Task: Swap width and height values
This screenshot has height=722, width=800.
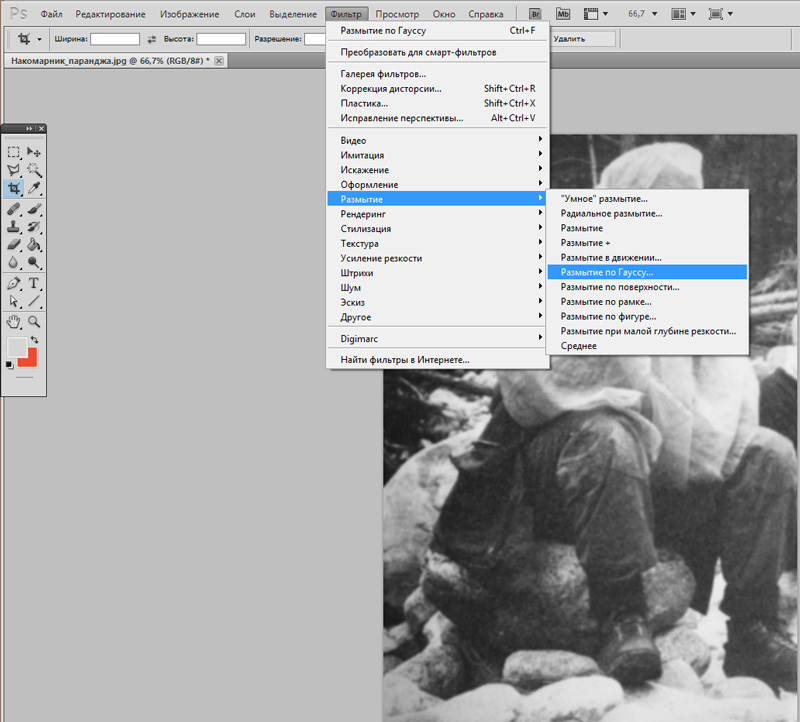Action: point(152,39)
